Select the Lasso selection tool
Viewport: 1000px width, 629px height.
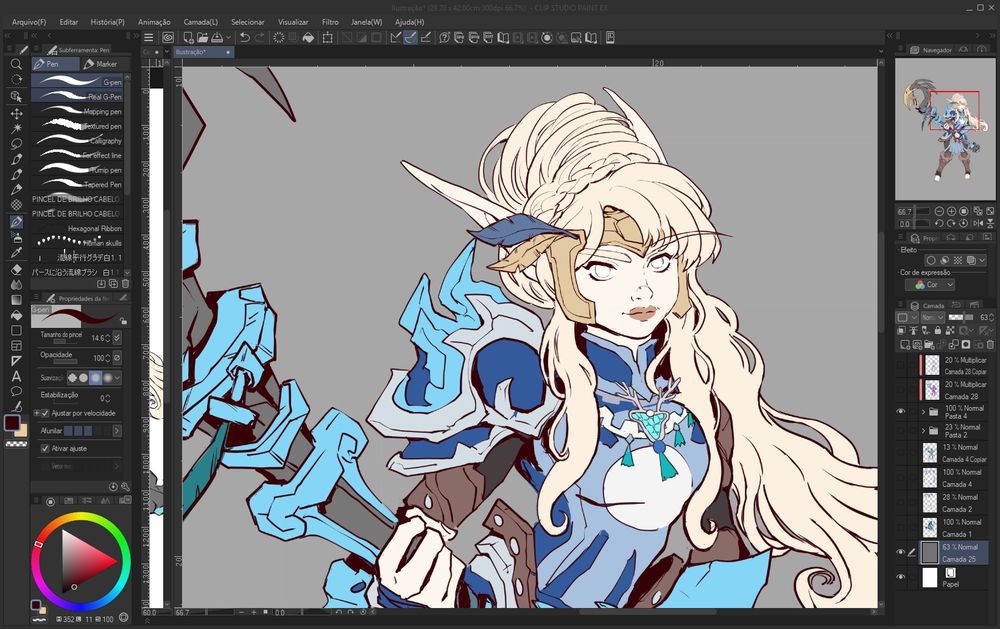pyautogui.click(x=17, y=144)
